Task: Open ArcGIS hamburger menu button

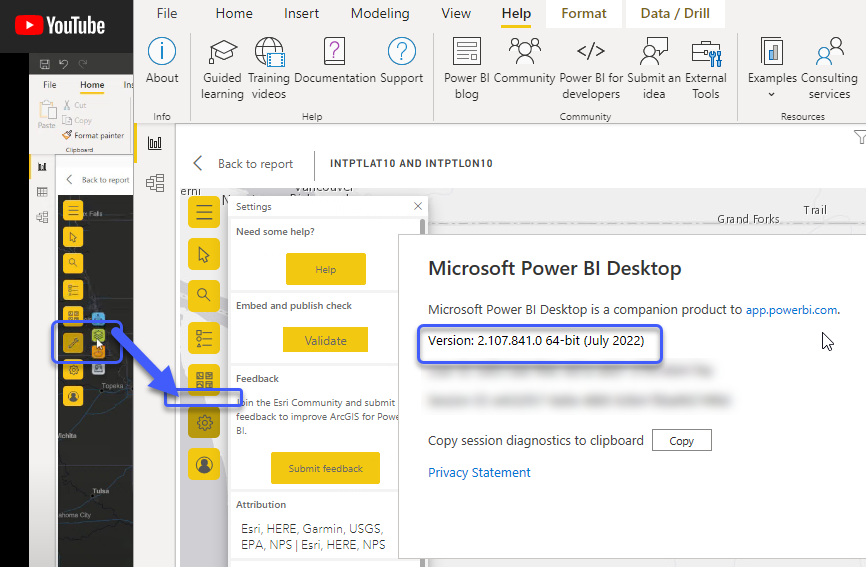Action: (x=204, y=212)
